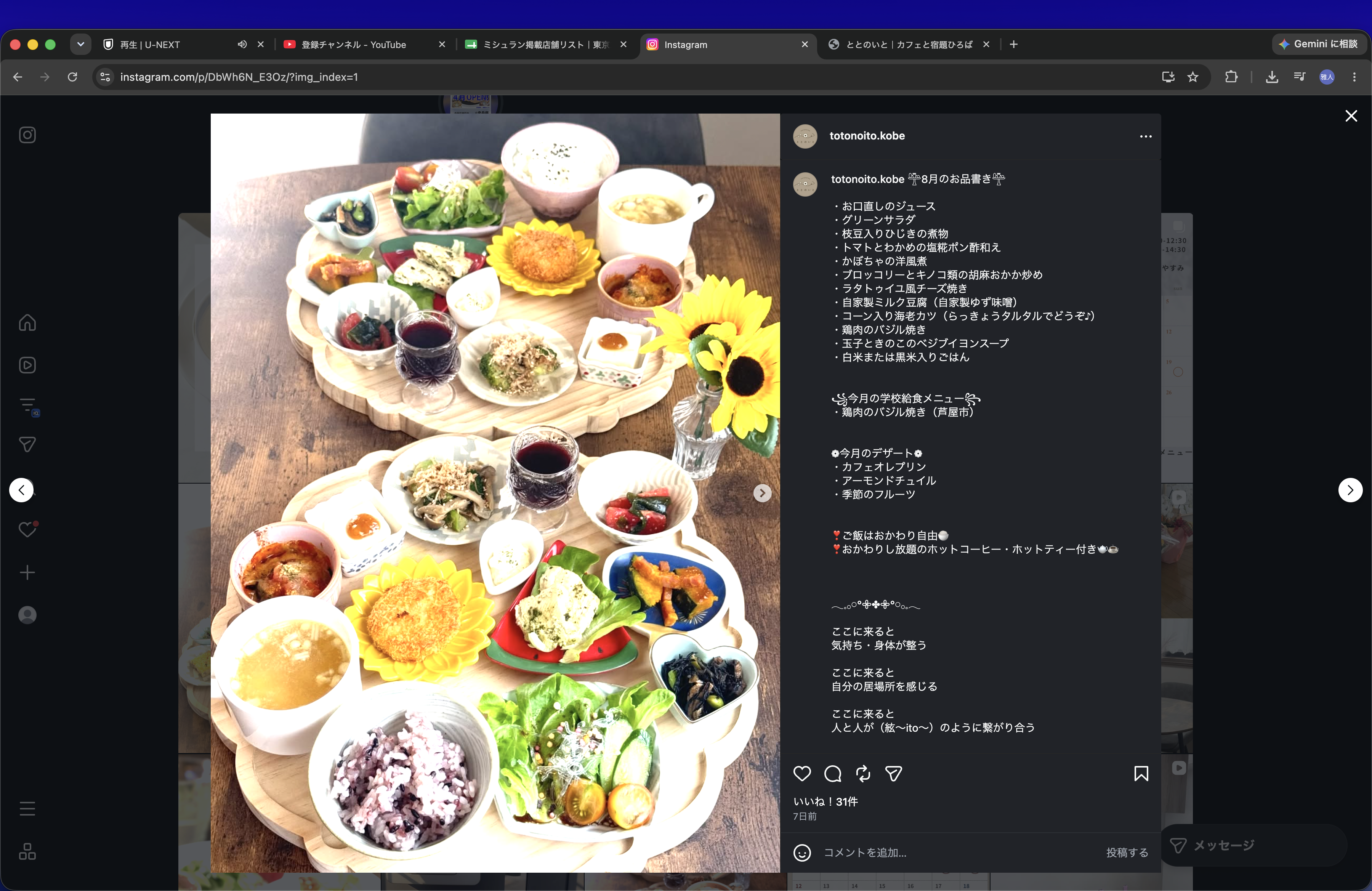Open hamburger More menu in sidebar
The width and height of the screenshot is (1372, 891).
coord(27,809)
